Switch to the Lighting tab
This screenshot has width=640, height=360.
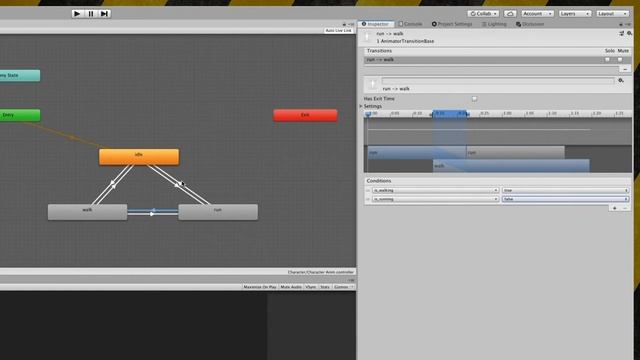[x=494, y=24]
